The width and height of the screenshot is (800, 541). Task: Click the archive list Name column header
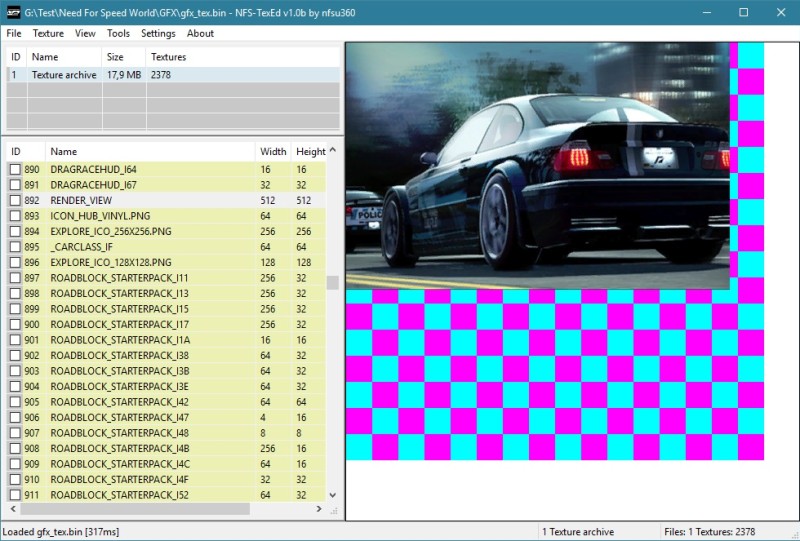coord(64,57)
